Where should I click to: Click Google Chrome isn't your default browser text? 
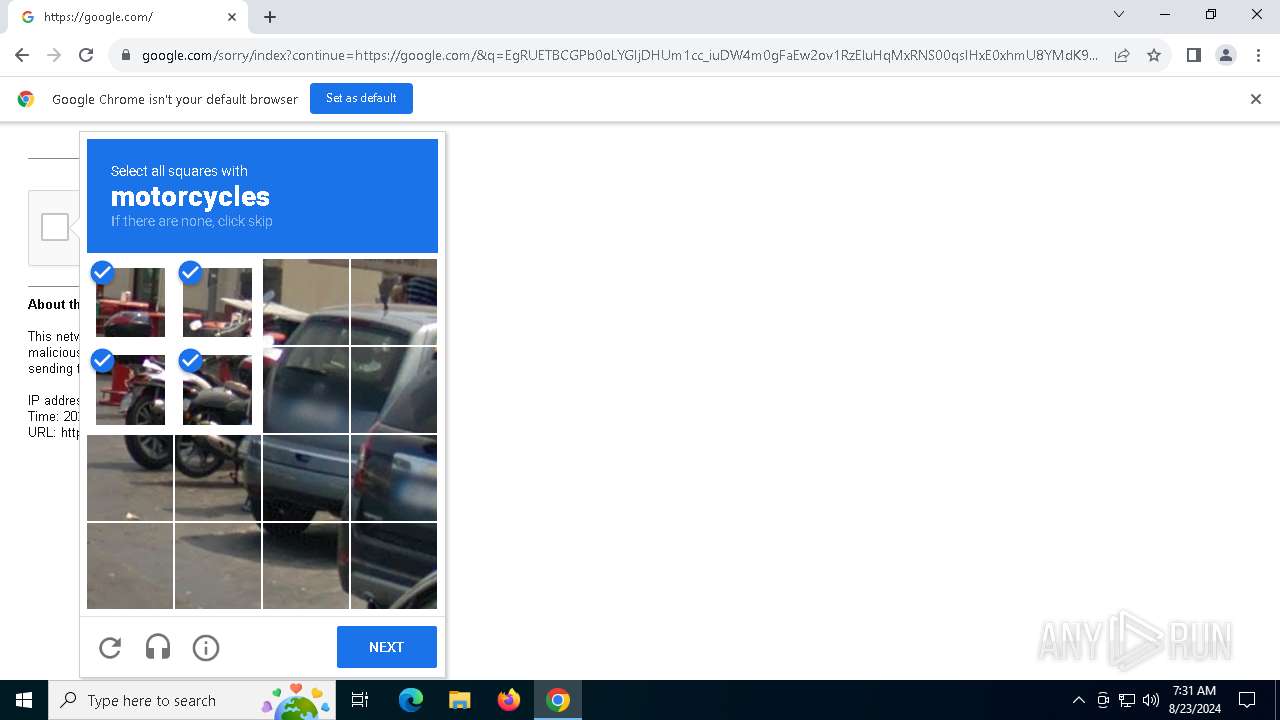point(175,99)
